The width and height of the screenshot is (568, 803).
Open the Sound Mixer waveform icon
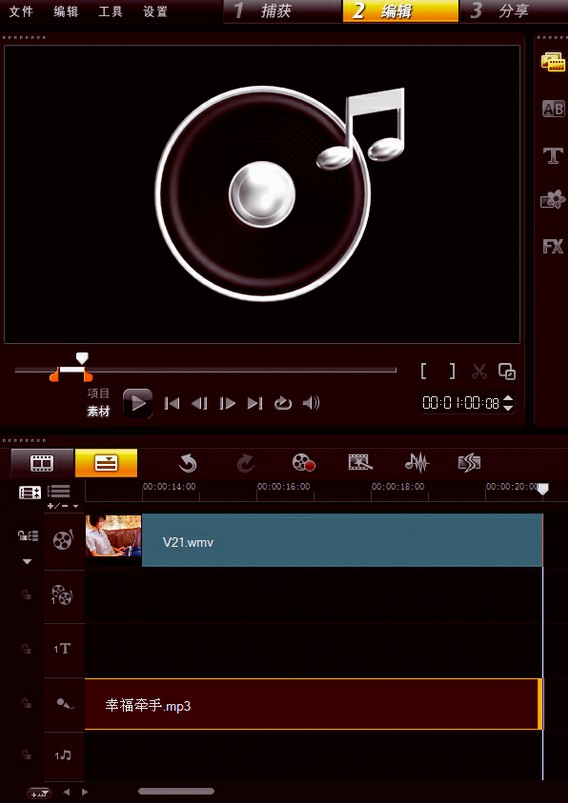tap(417, 463)
